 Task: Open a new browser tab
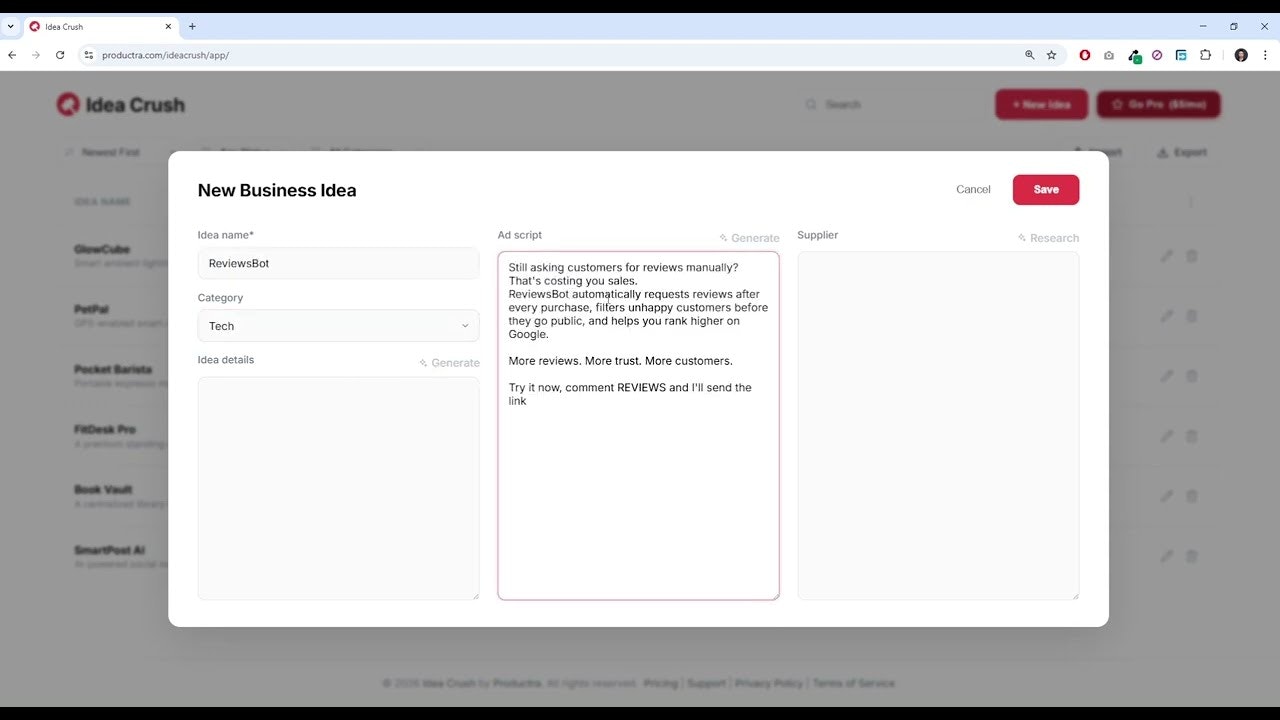coord(192,26)
